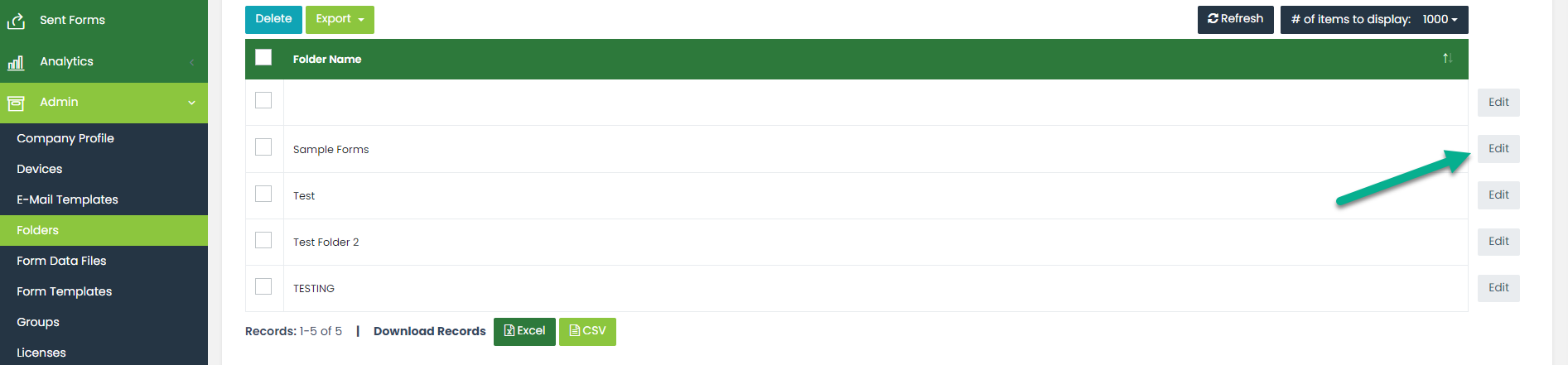
Task: Download records as Excel file
Action: [524, 331]
